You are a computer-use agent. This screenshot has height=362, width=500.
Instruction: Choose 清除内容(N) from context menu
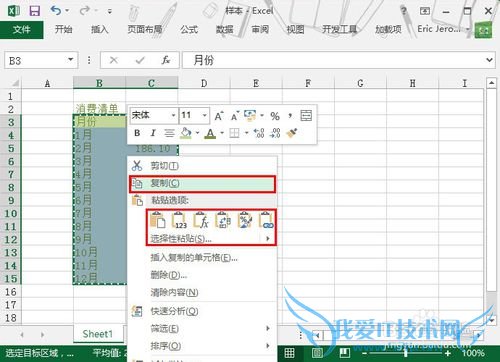click(x=203, y=293)
